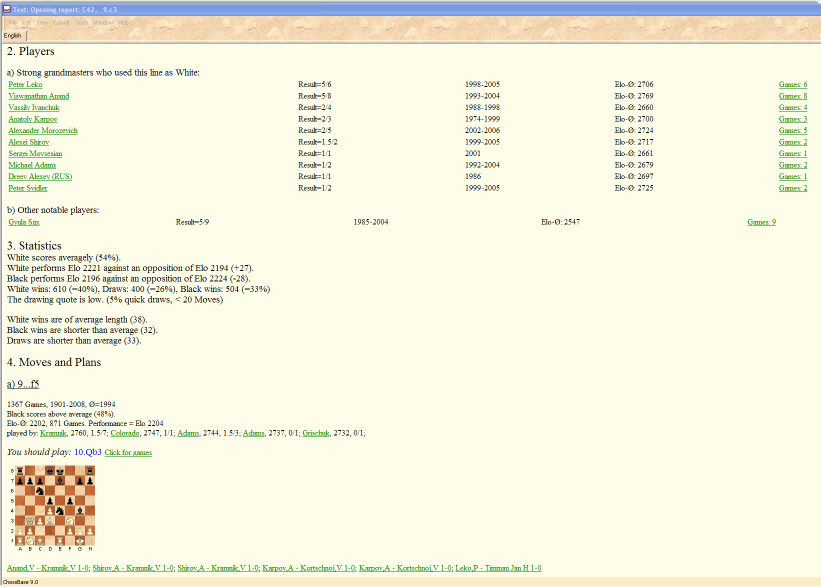The height and width of the screenshot is (587, 821).
Task: Click the drawing quote is low line
Action: (x=115, y=300)
